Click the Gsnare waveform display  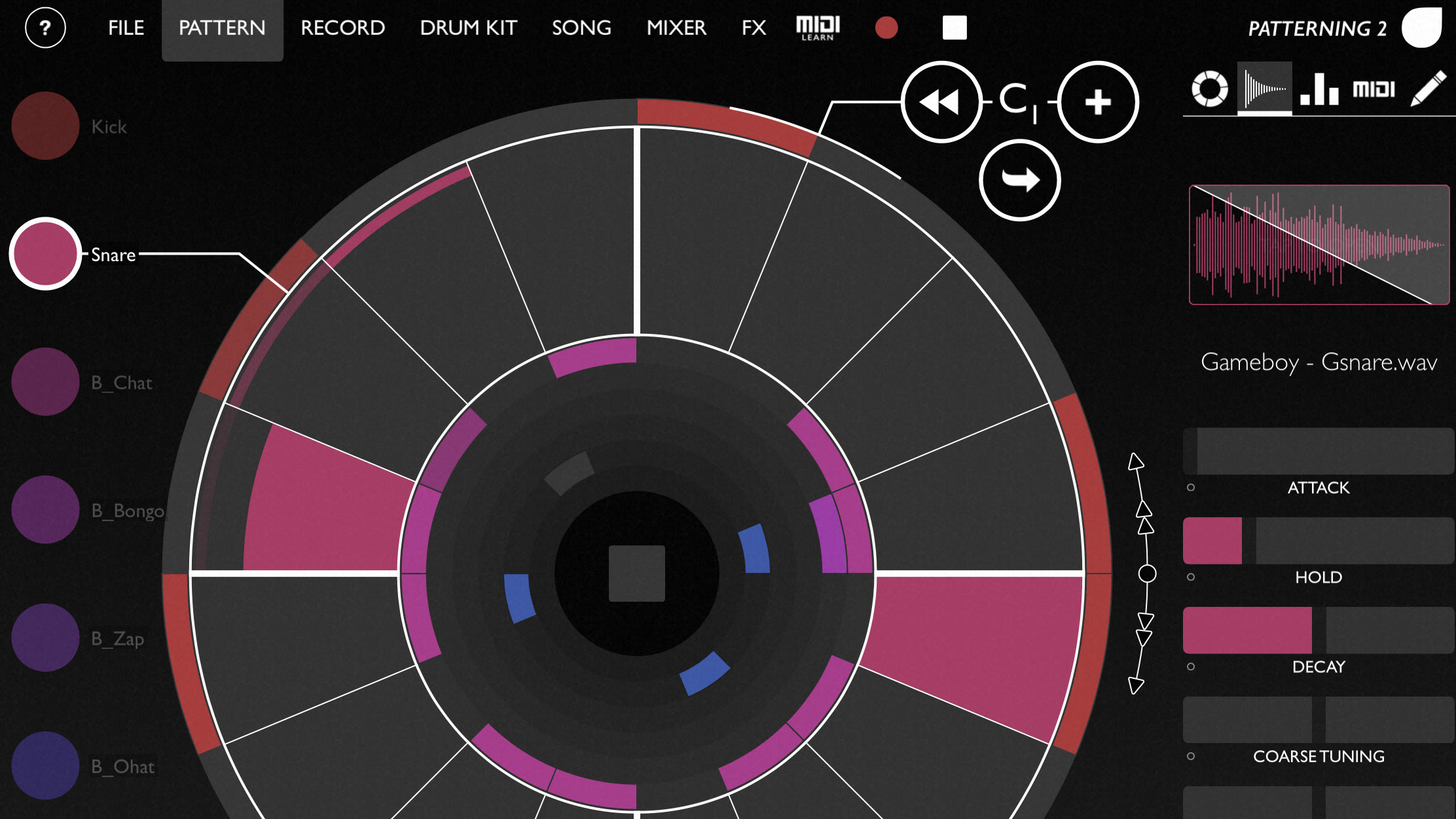click(1319, 245)
